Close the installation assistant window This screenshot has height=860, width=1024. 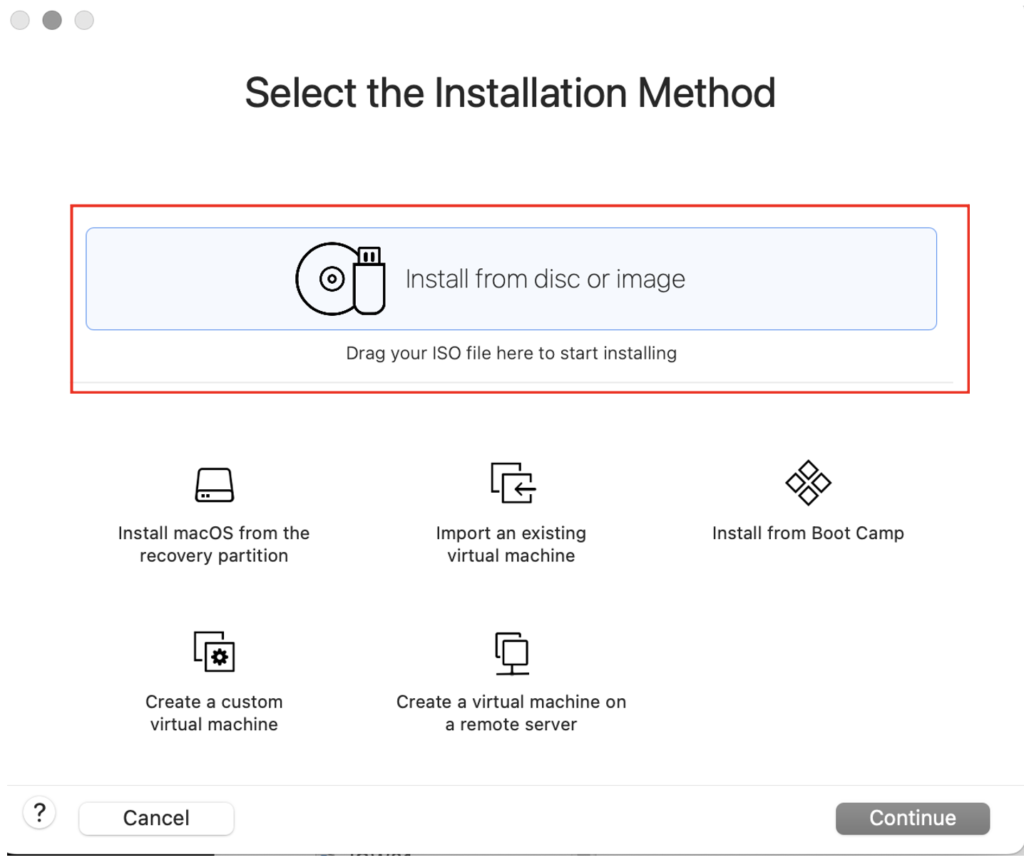pyautogui.click(x=20, y=20)
